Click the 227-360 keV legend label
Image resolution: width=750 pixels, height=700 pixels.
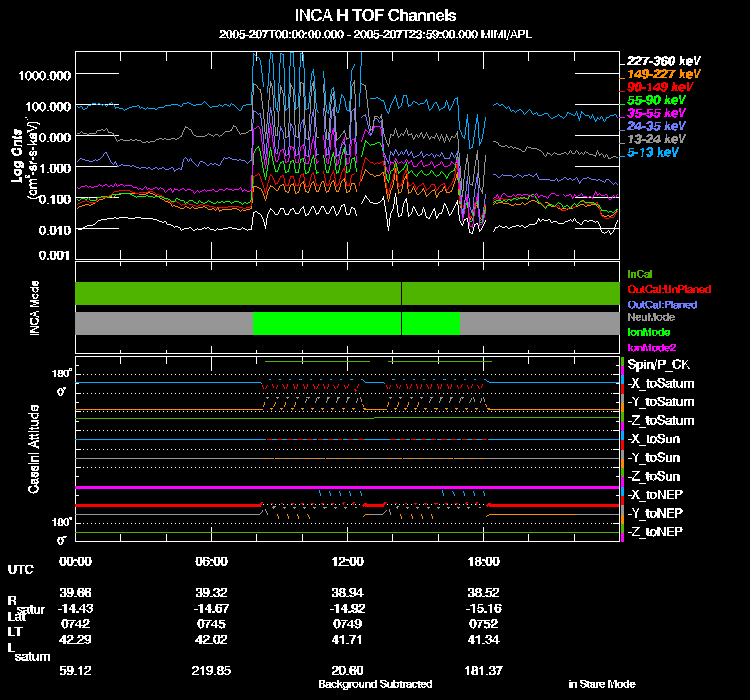click(663, 61)
